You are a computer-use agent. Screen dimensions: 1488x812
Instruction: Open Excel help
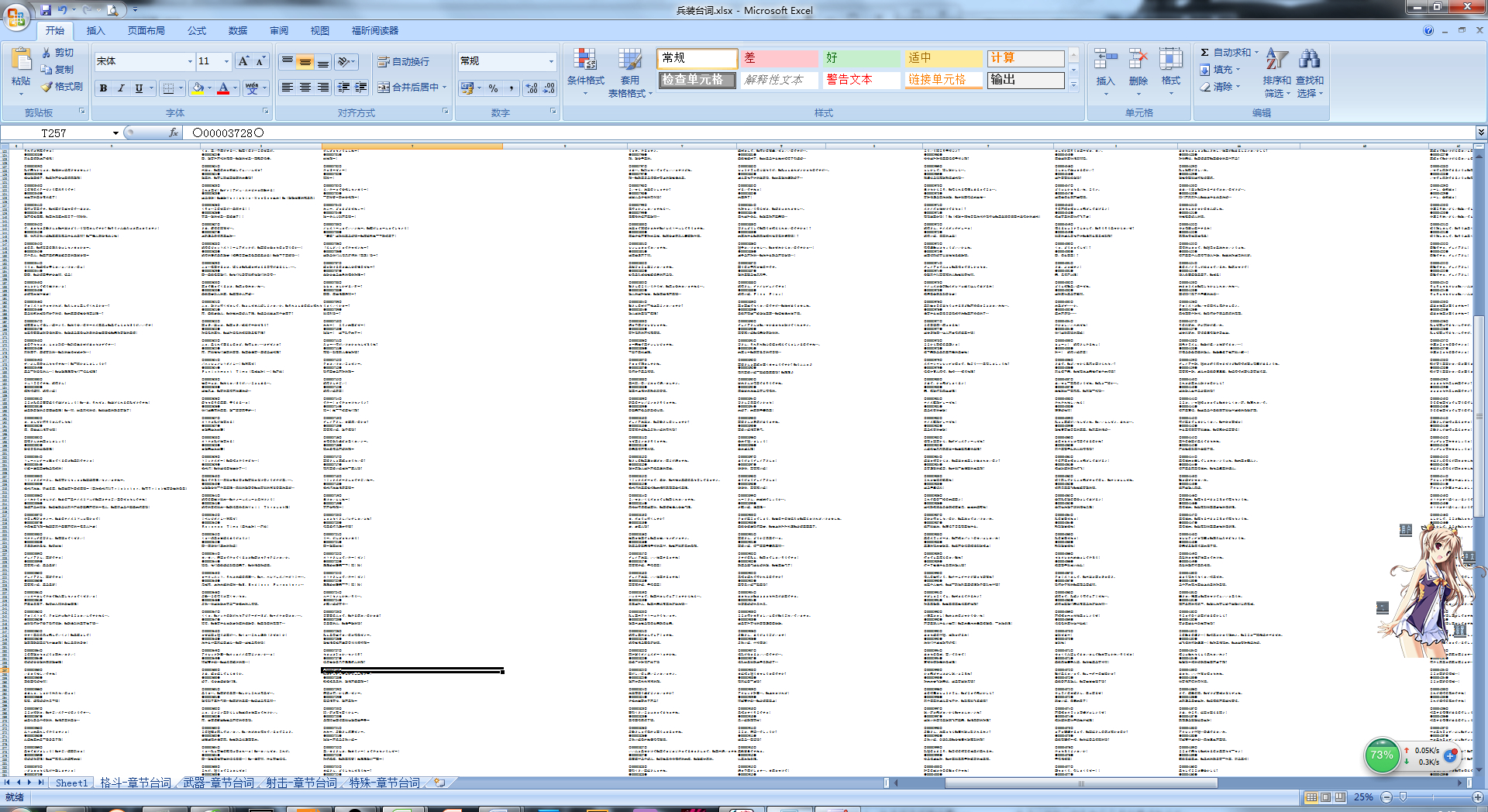(1428, 30)
